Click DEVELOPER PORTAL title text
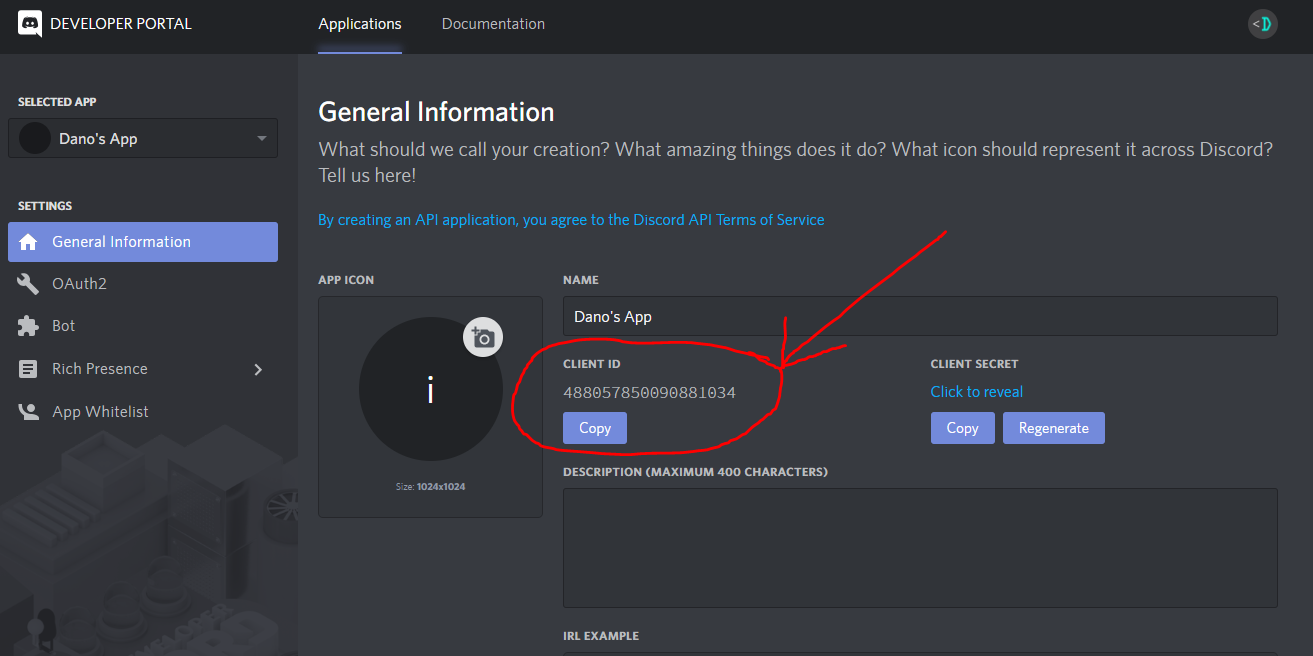 point(120,24)
